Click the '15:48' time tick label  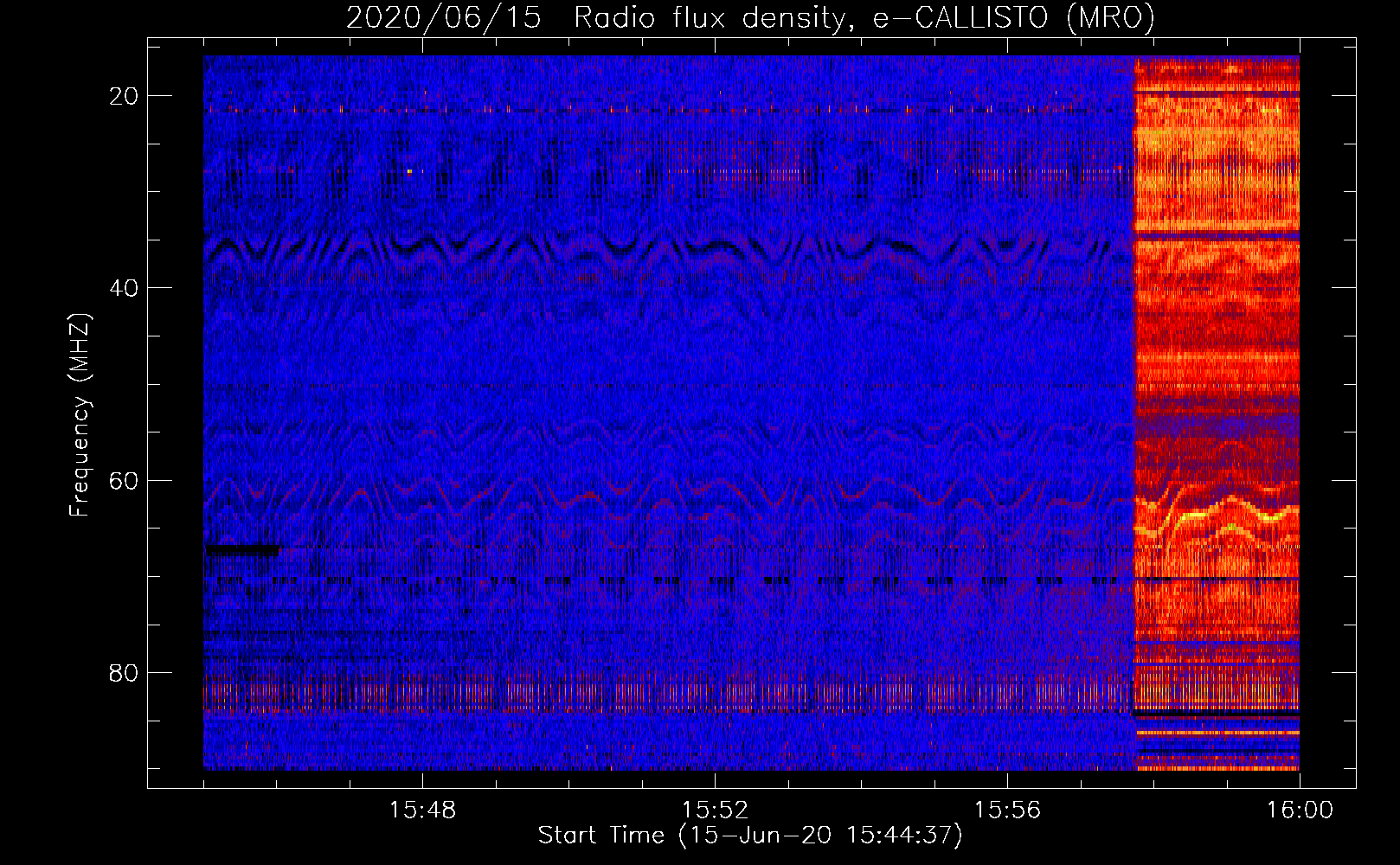pos(423,811)
